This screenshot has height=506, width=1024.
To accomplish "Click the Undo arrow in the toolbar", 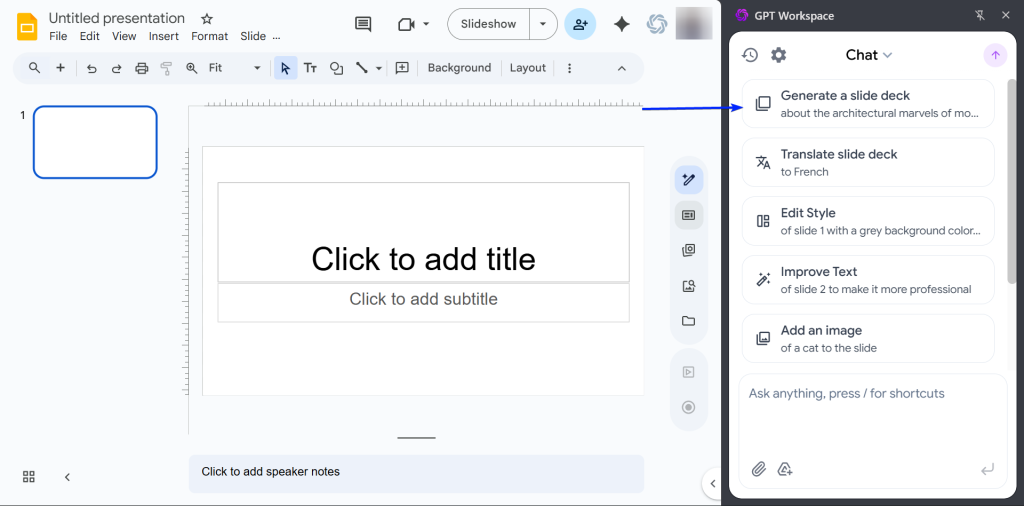I will pos(92,68).
